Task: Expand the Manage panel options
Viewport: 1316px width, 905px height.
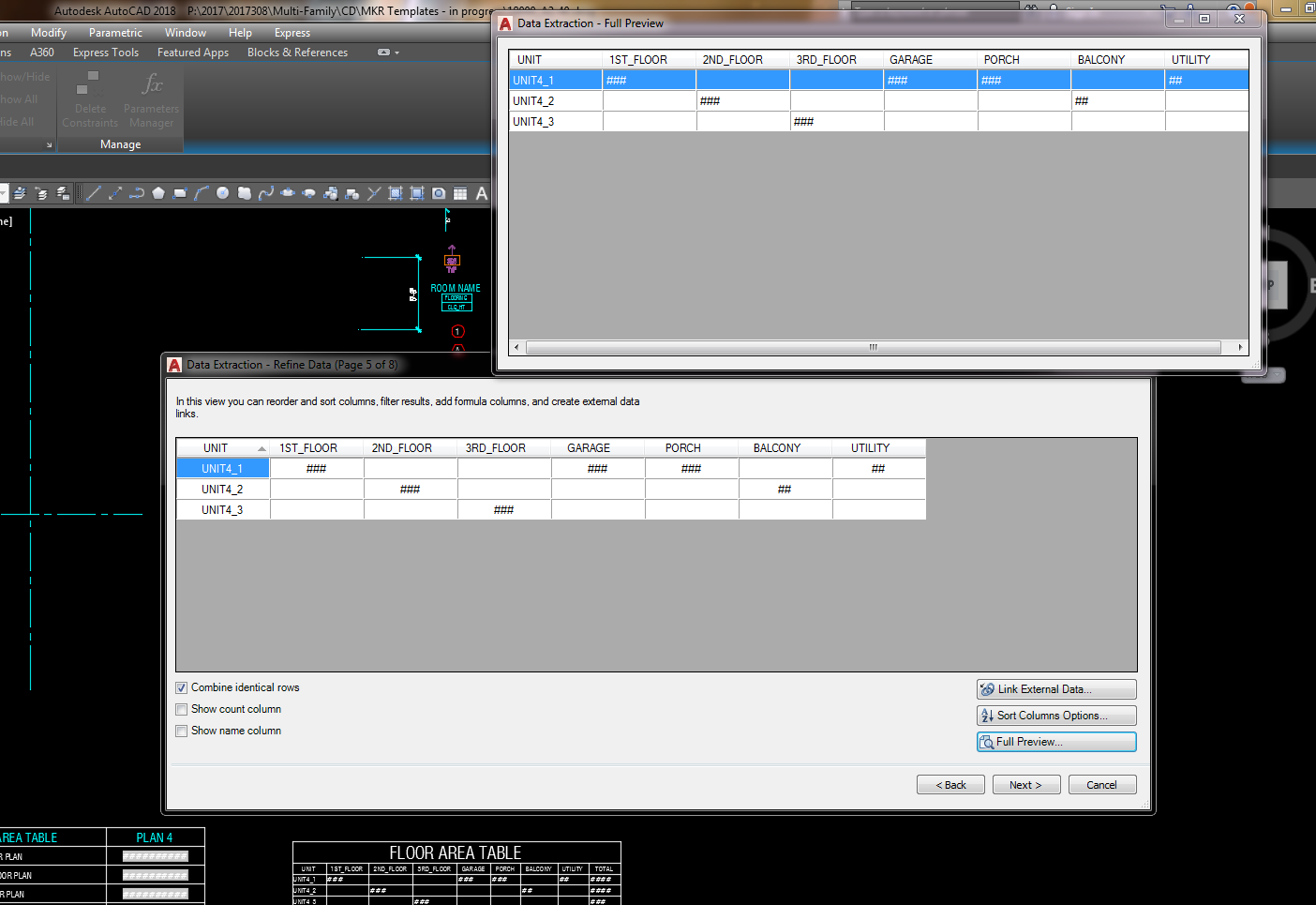Action: pos(120,143)
